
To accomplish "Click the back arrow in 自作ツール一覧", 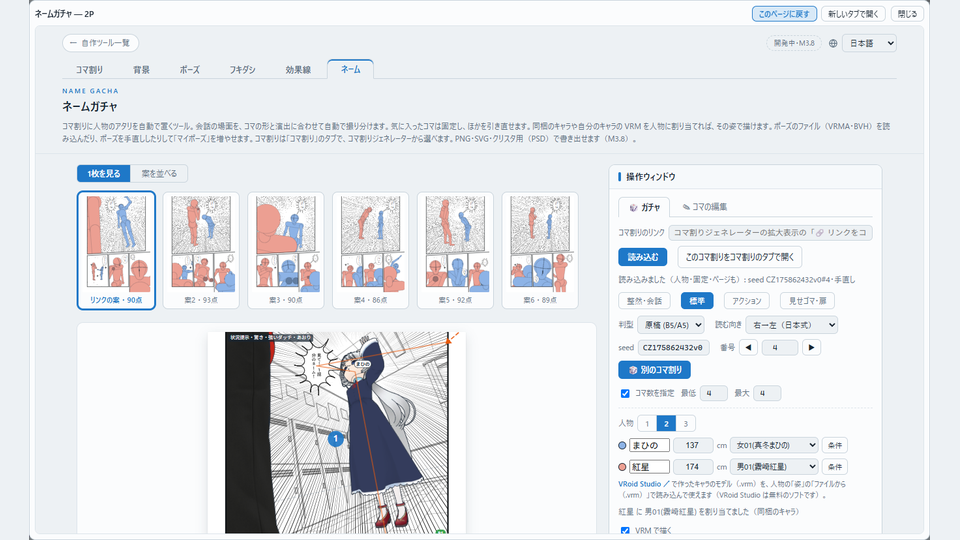I will 73,43.
